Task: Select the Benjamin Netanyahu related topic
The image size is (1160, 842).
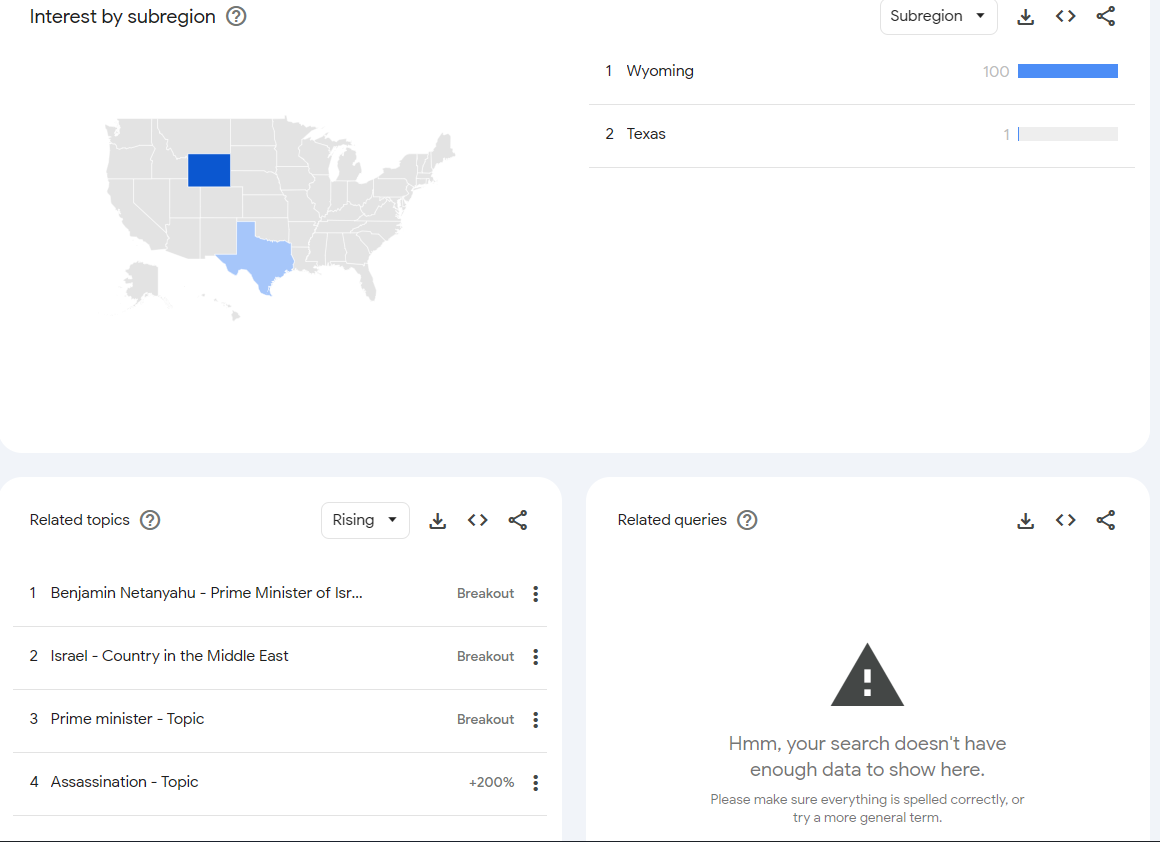Action: (x=206, y=593)
